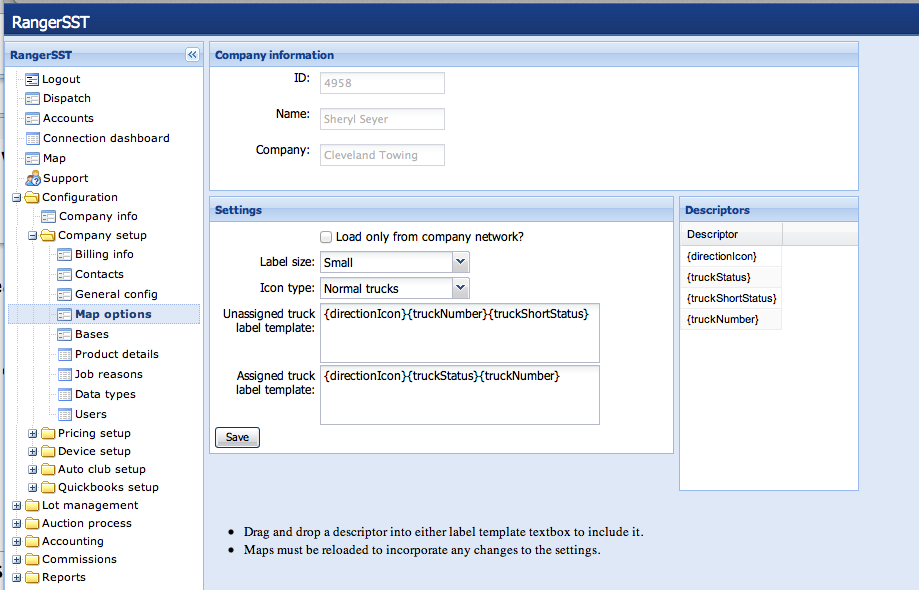Click the Users page icon

coord(65,414)
